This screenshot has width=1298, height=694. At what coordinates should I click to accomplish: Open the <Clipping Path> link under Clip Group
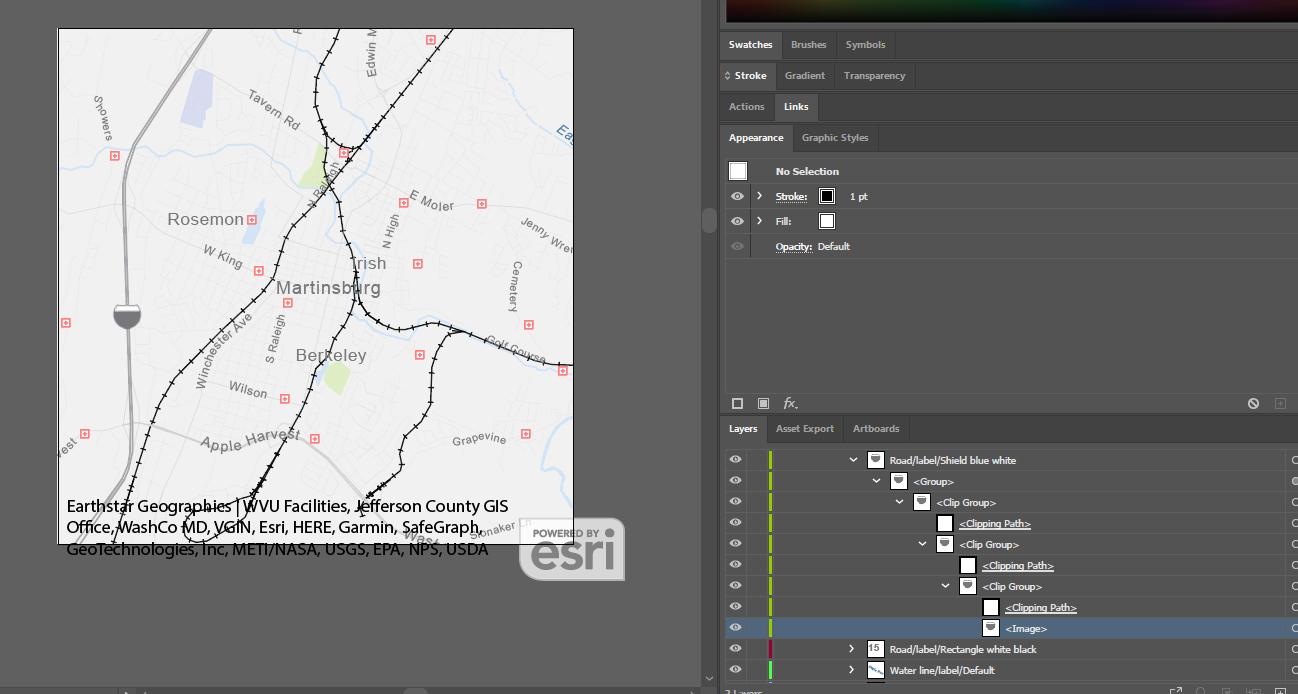tap(1017, 565)
